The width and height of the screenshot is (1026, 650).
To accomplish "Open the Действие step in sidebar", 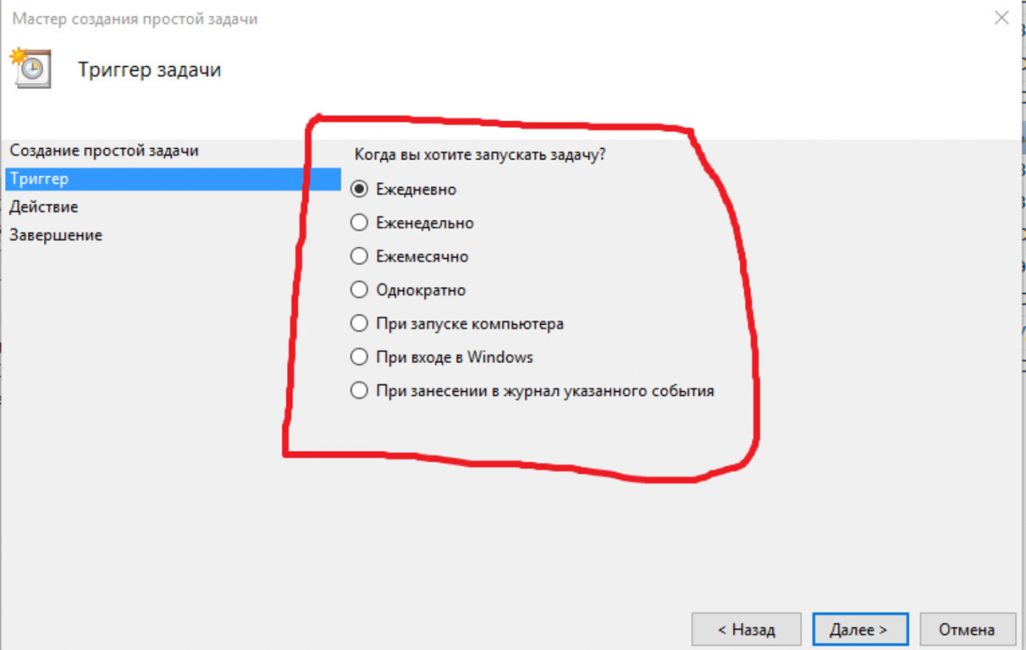I will coord(44,207).
